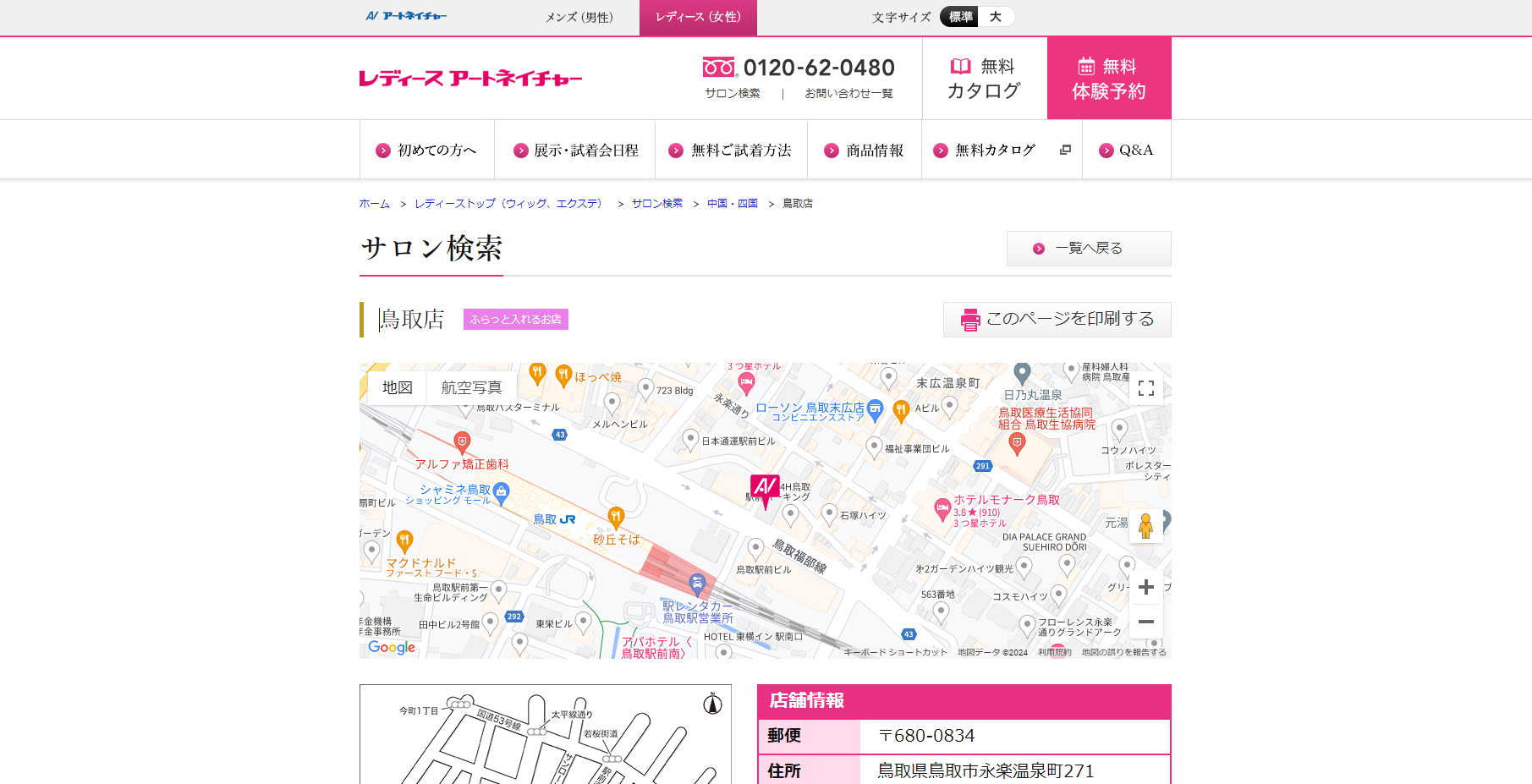The height and width of the screenshot is (784, 1532).
Task: Click the マクドナルド restaurant pin
Action: 404,540
